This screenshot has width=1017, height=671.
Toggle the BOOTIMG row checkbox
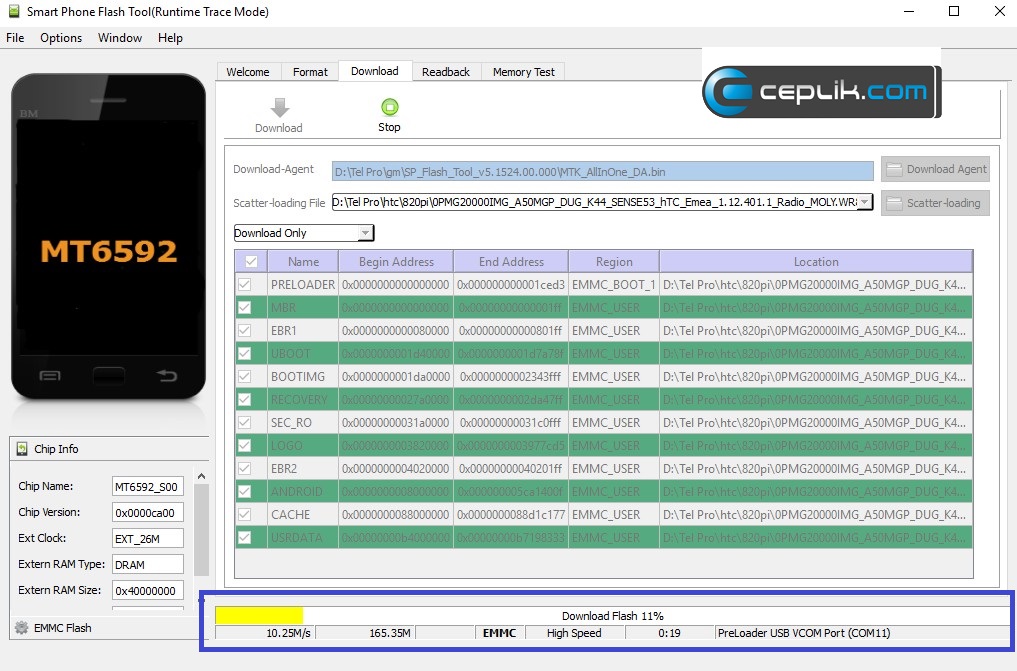click(x=245, y=377)
